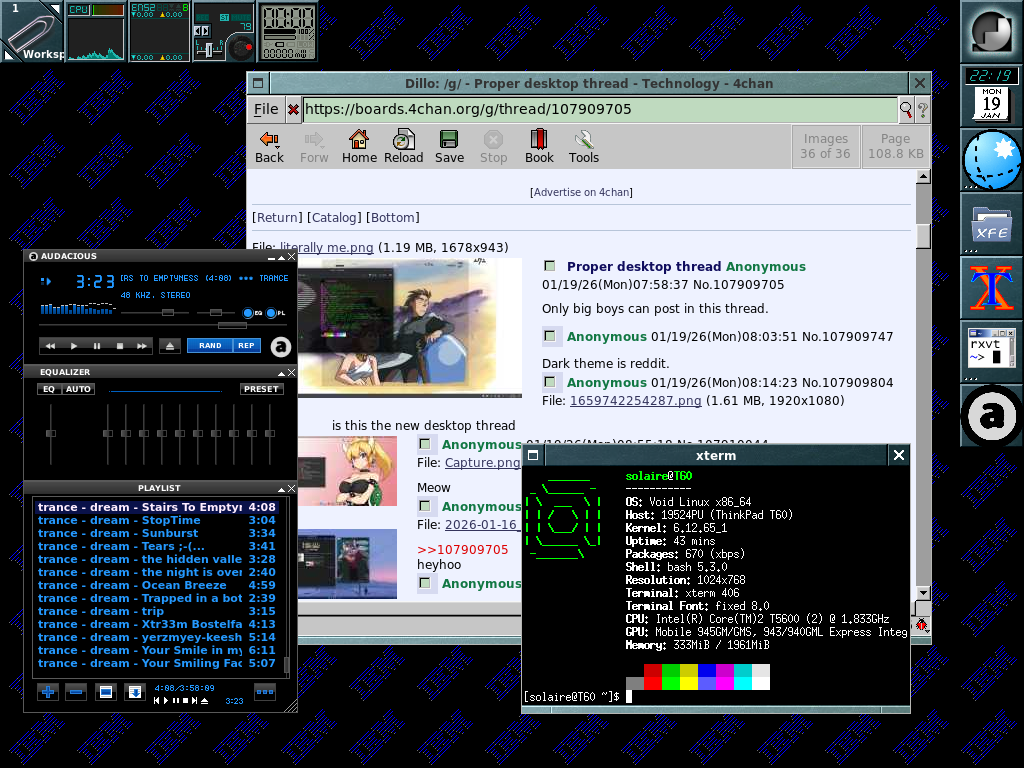Toggle REP repeat in Audacious
The width and height of the screenshot is (1024, 768).
click(246, 345)
